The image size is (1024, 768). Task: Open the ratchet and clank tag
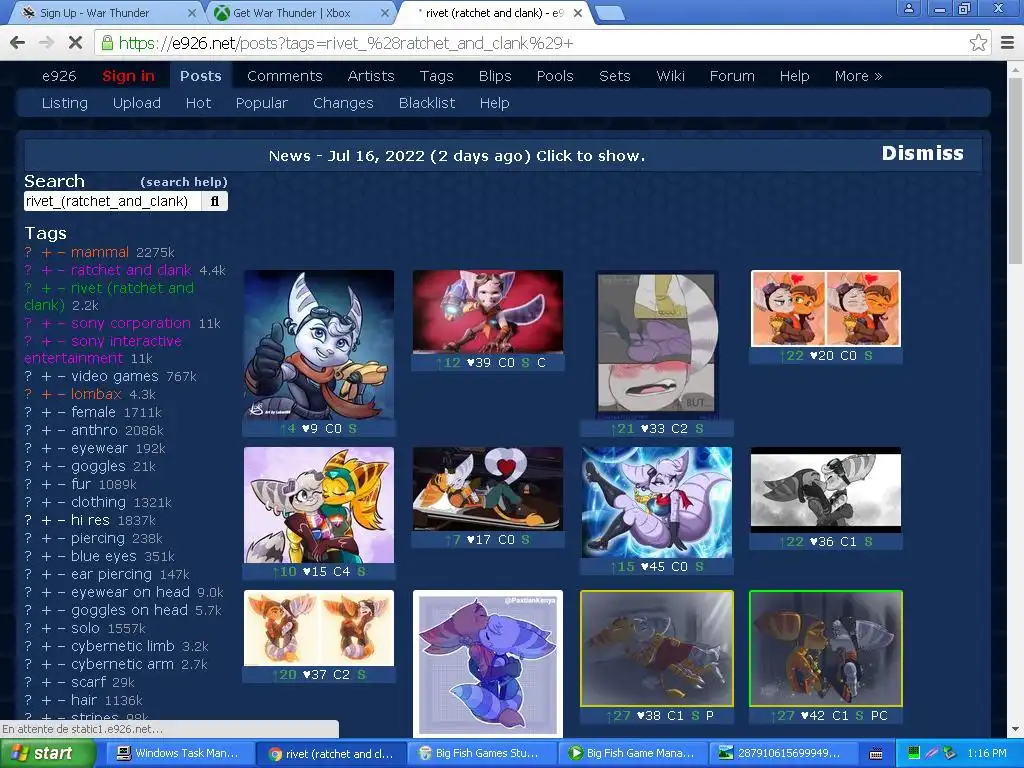[x=131, y=270]
